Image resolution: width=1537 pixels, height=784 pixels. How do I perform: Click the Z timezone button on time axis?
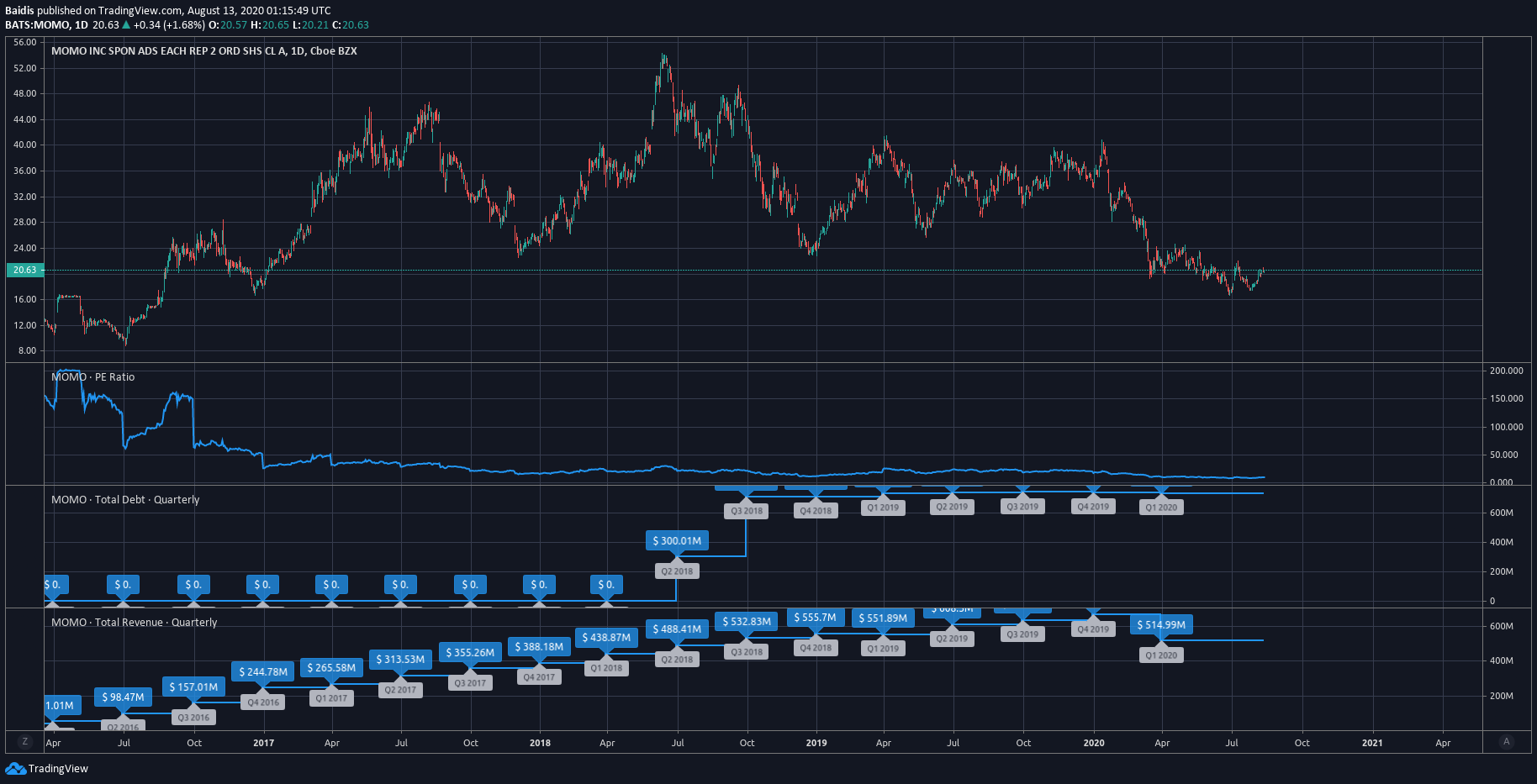click(x=25, y=741)
